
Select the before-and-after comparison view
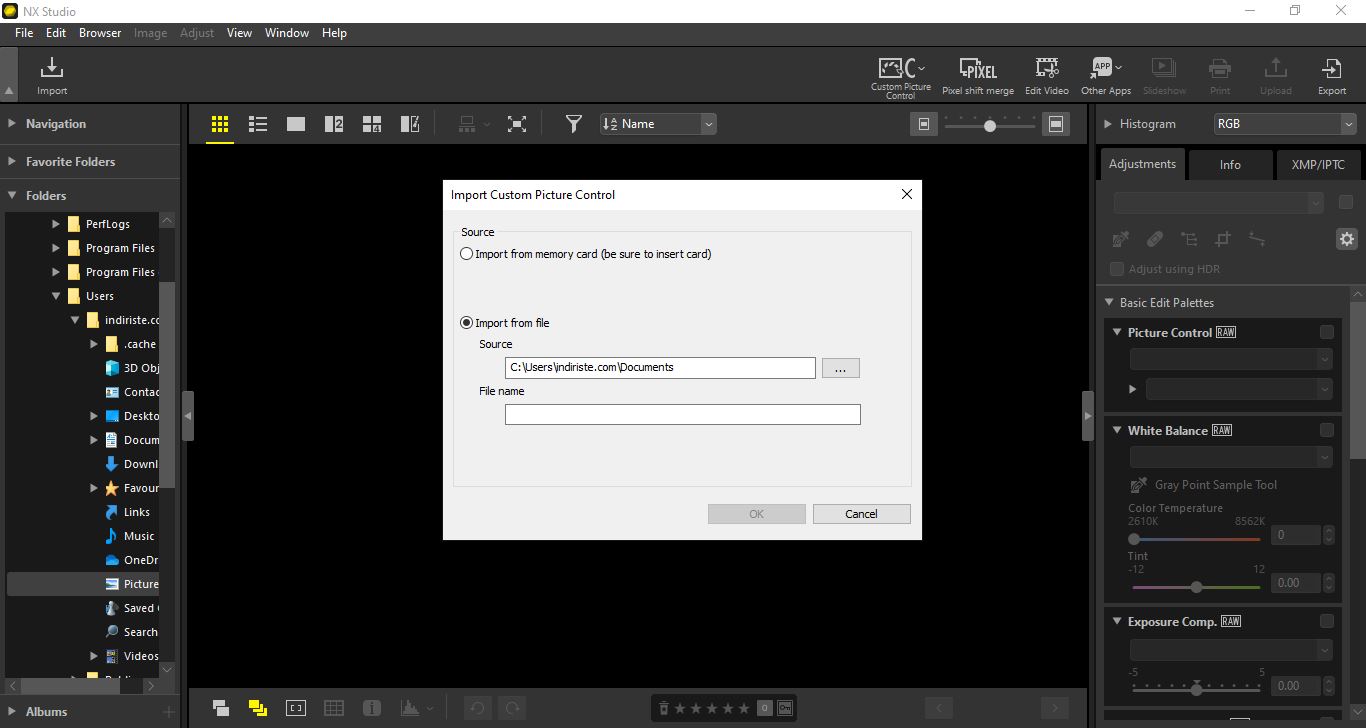tap(410, 124)
